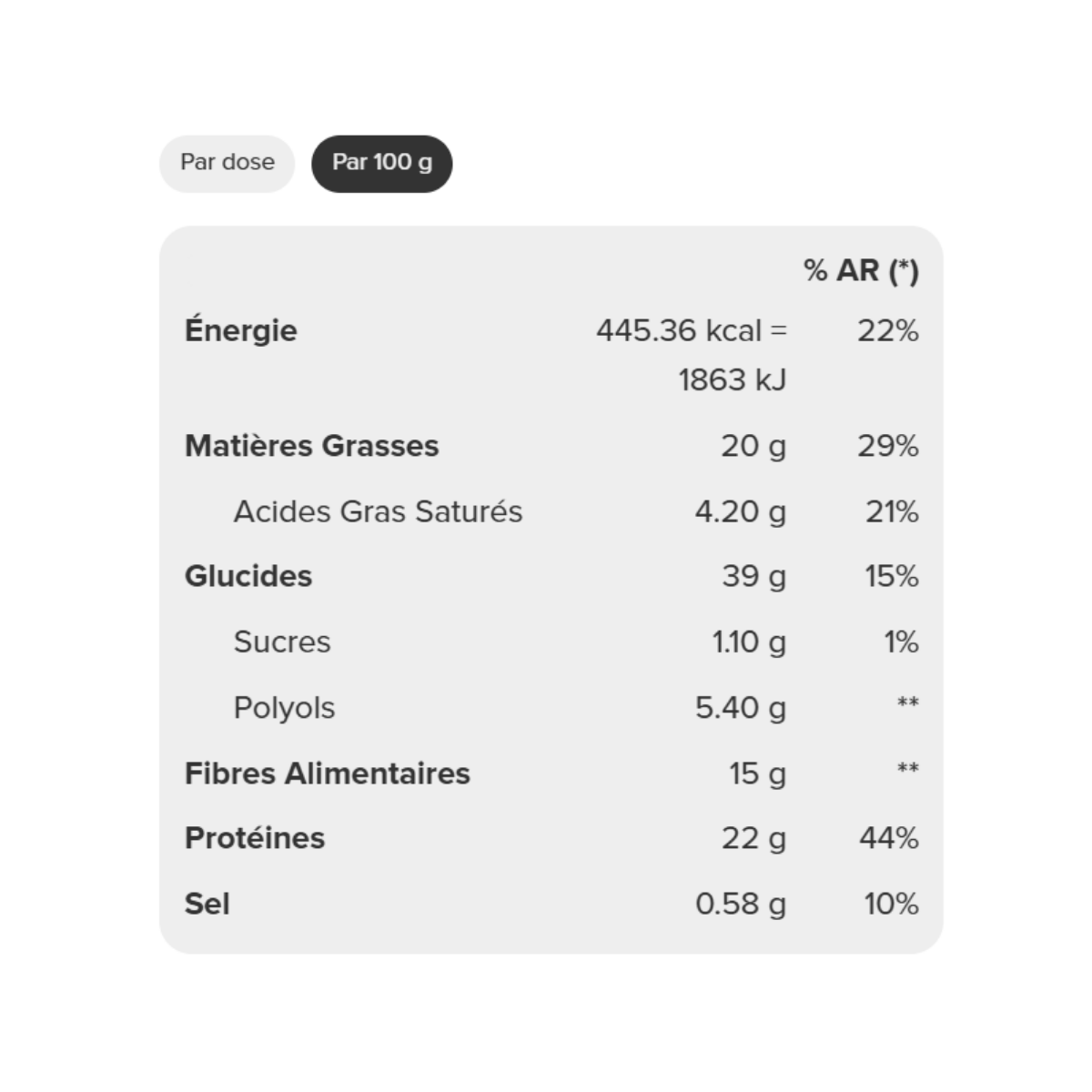1092x1092 pixels.
Task: Click the Matières Grasses label
Action: coord(311,446)
